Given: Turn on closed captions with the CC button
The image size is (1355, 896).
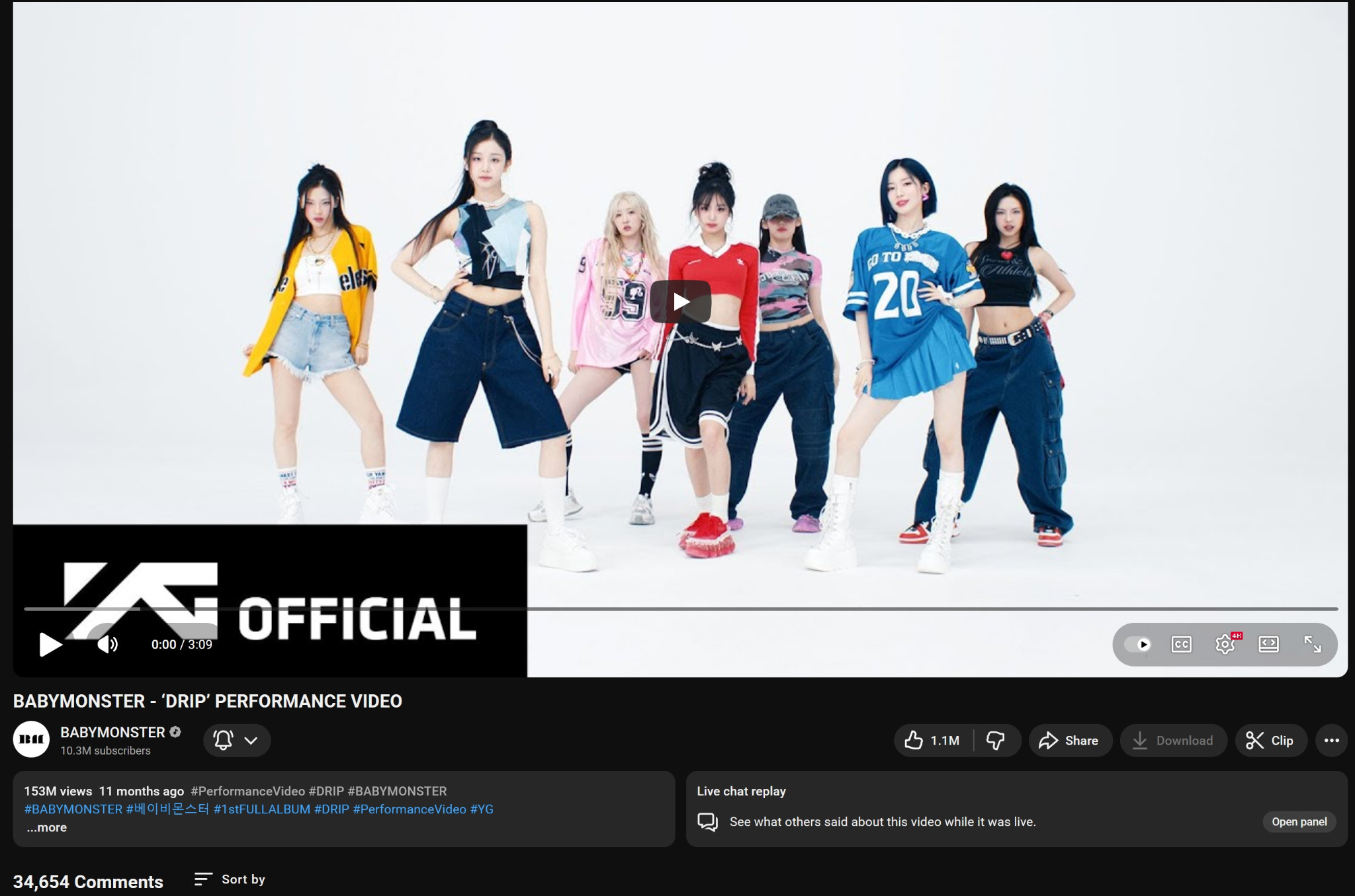Looking at the screenshot, I should coord(1181,644).
